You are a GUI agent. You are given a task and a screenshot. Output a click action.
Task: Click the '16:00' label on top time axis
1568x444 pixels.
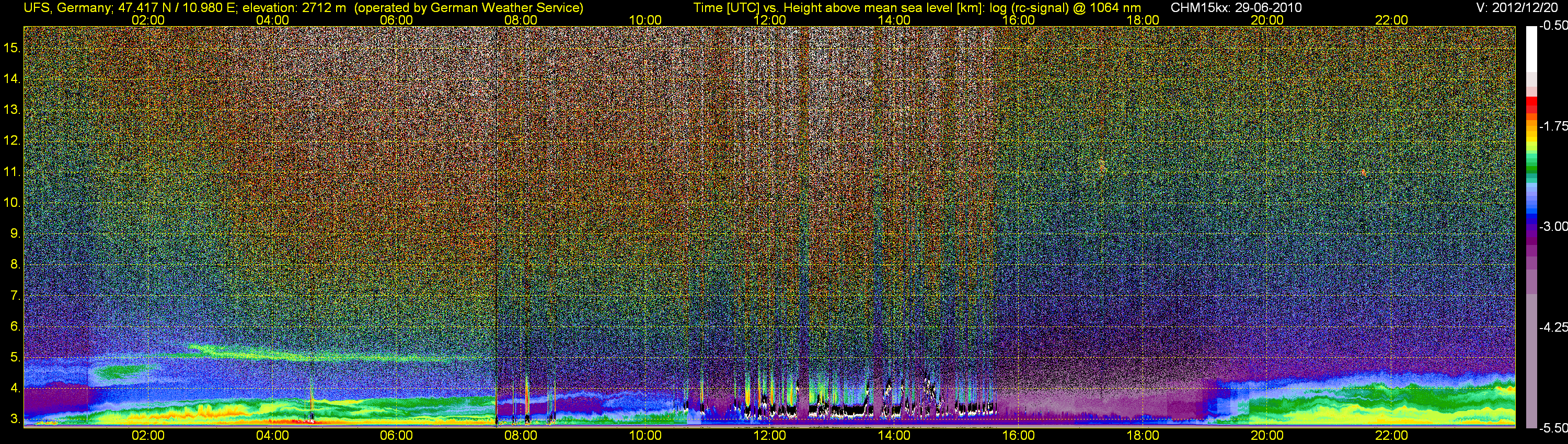[x=1018, y=20]
